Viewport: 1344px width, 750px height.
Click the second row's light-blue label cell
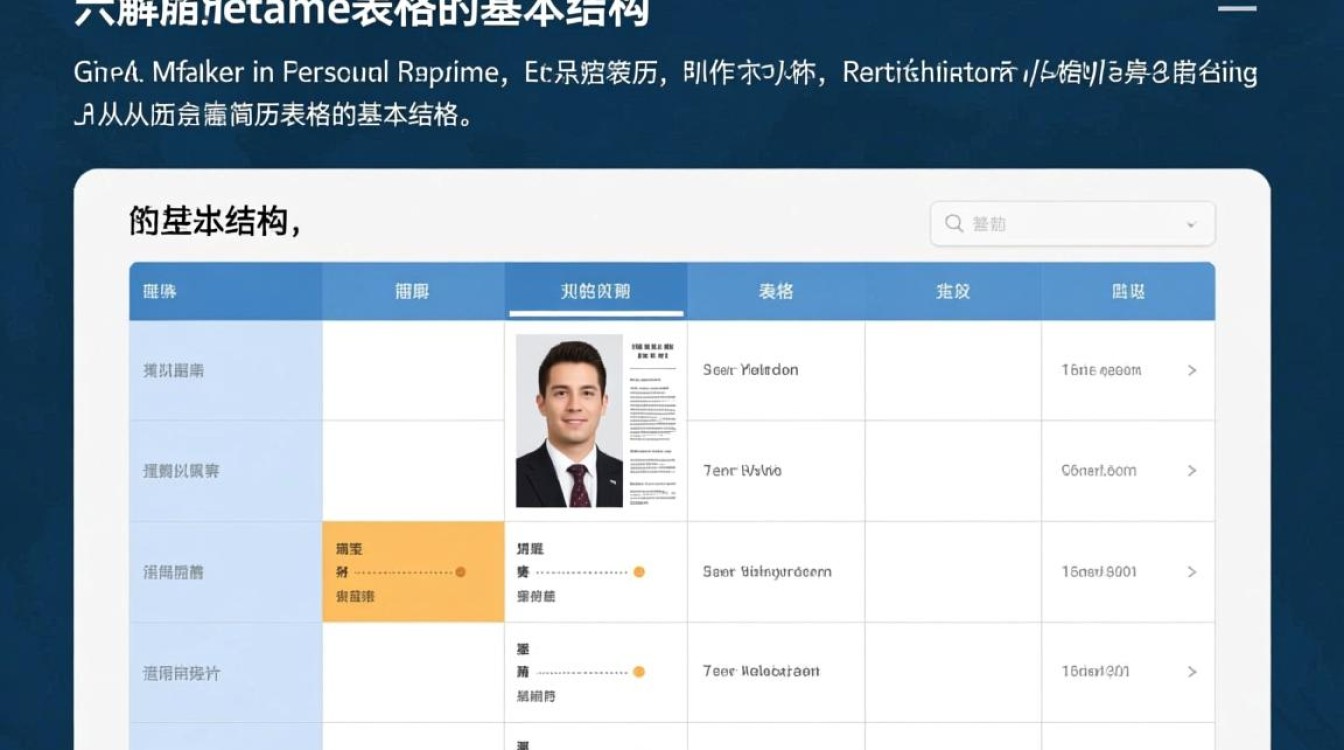(226, 471)
